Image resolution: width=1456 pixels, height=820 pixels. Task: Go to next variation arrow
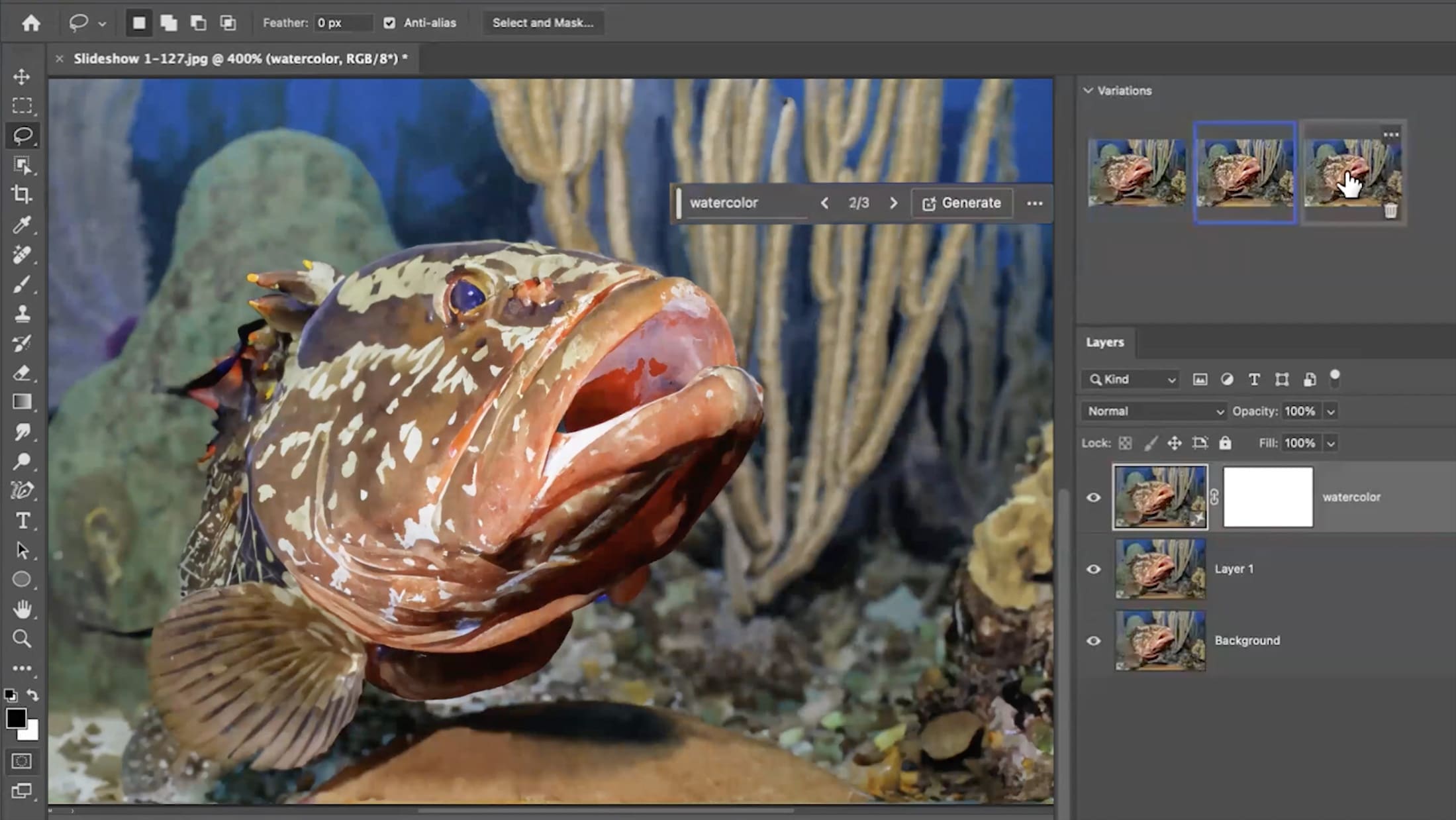(x=893, y=203)
